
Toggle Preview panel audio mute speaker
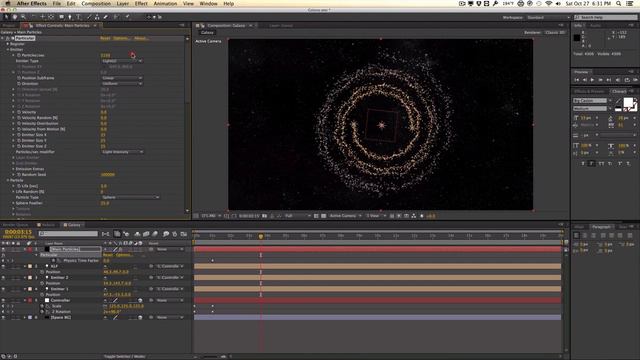click(x=618, y=80)
